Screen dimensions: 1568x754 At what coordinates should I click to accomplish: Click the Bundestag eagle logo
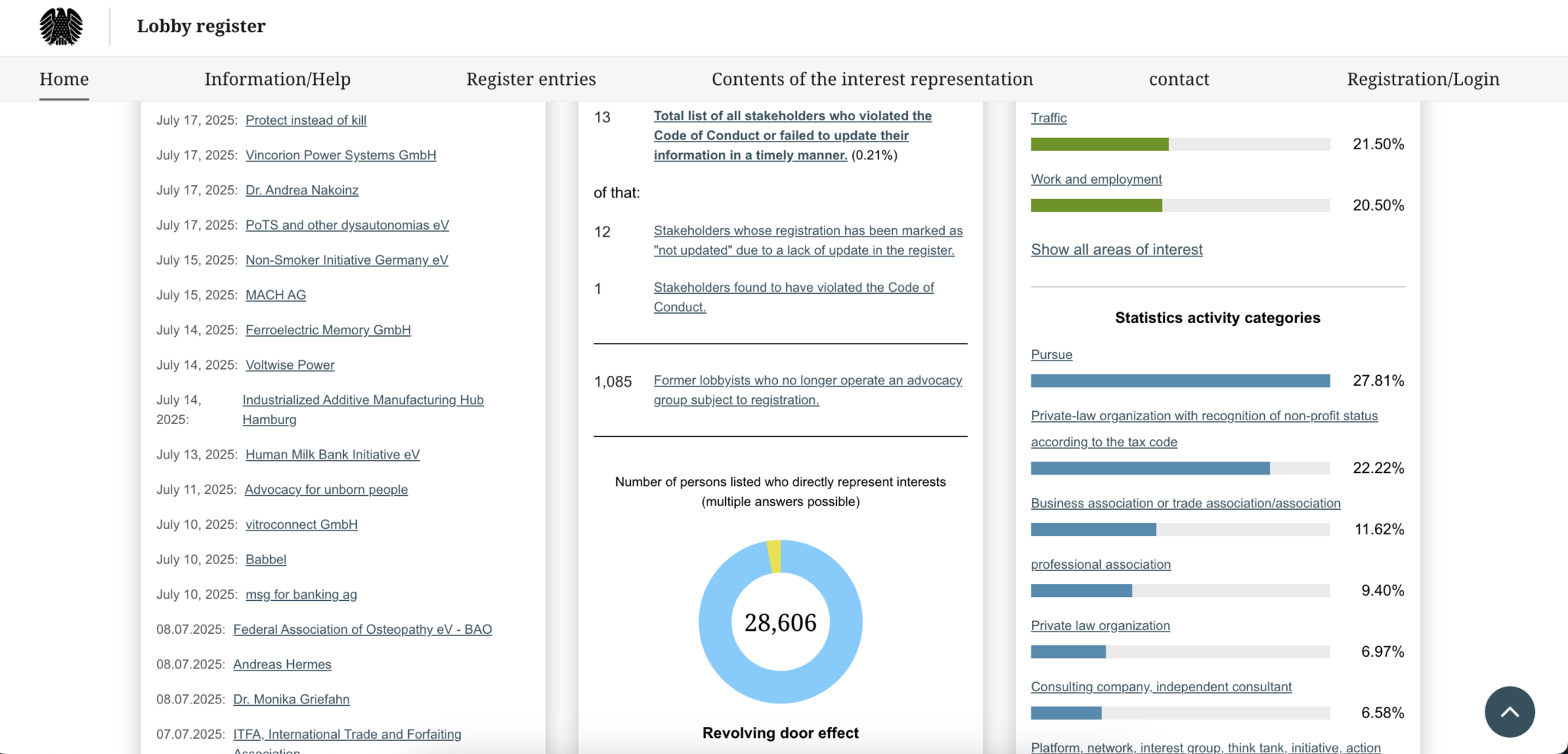tap(62, 26)
